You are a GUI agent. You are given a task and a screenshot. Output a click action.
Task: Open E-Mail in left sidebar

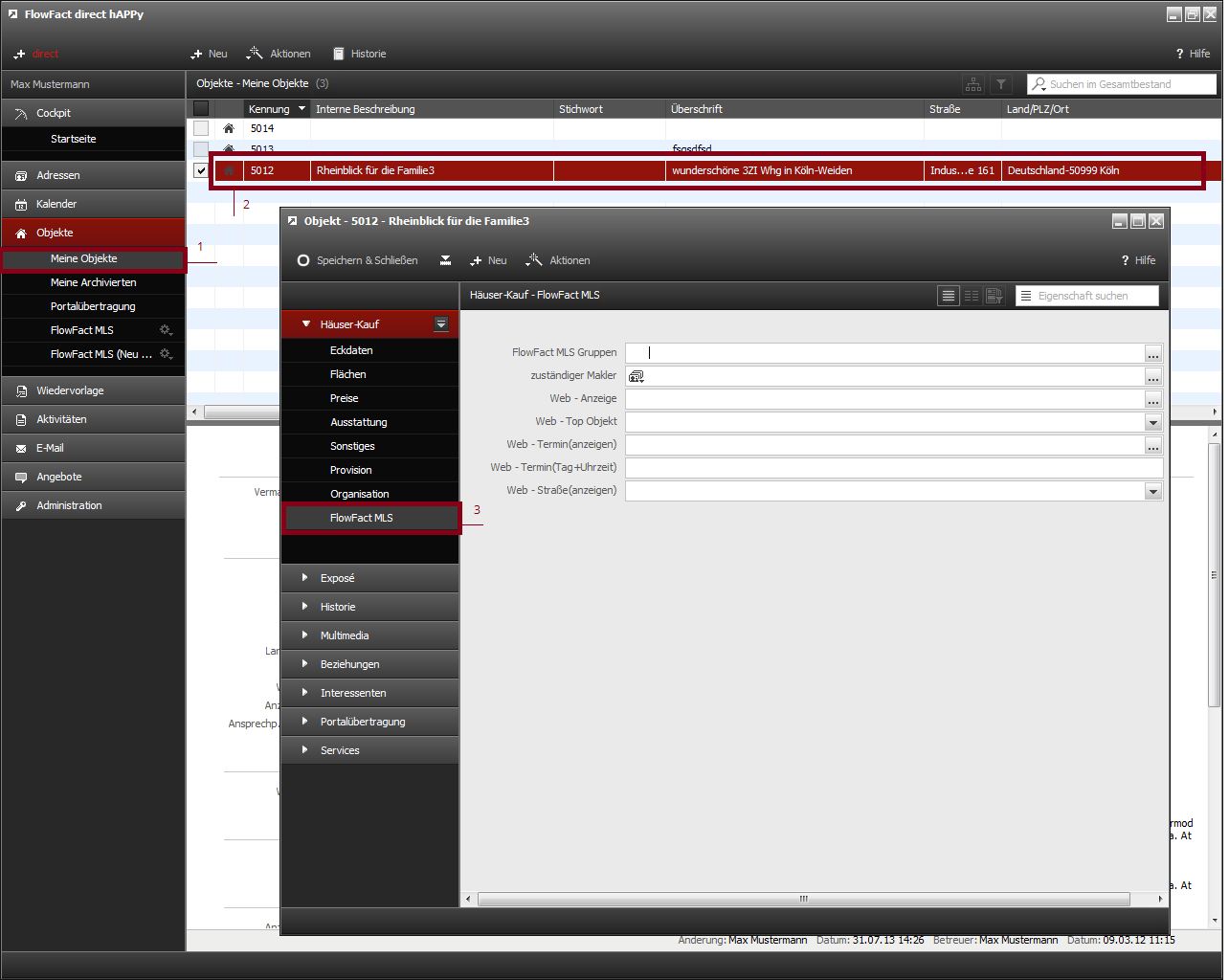pos(93,448)
